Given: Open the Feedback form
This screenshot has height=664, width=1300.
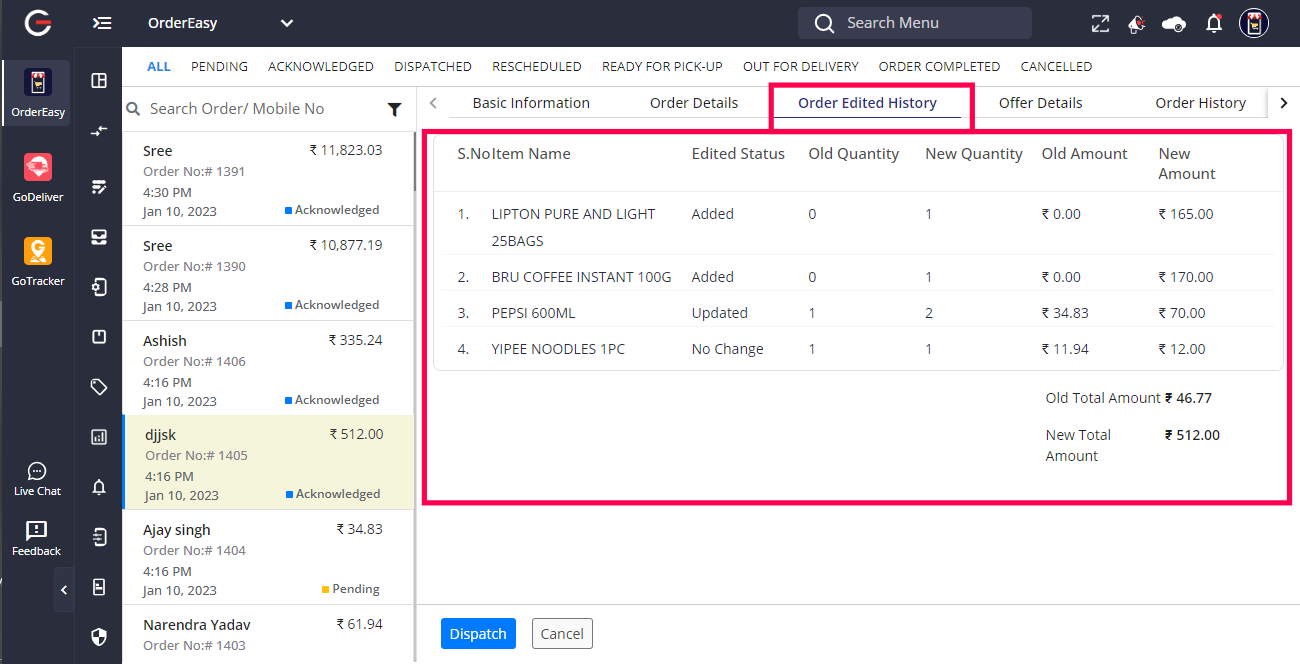Looking at the screenshot, I should coord(37,539).
